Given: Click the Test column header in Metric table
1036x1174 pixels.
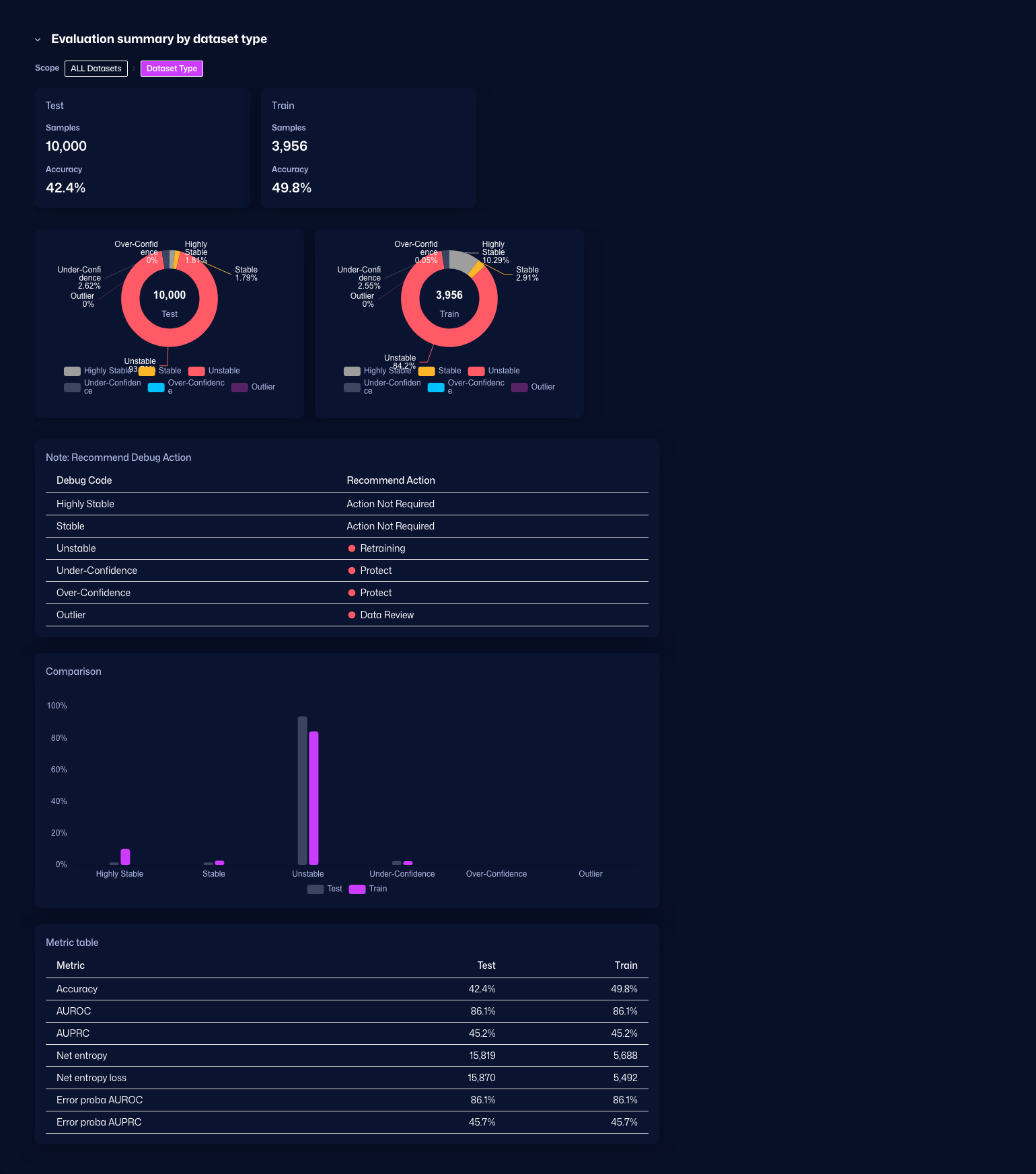Looking at the screenshot, I should point(486,965).
